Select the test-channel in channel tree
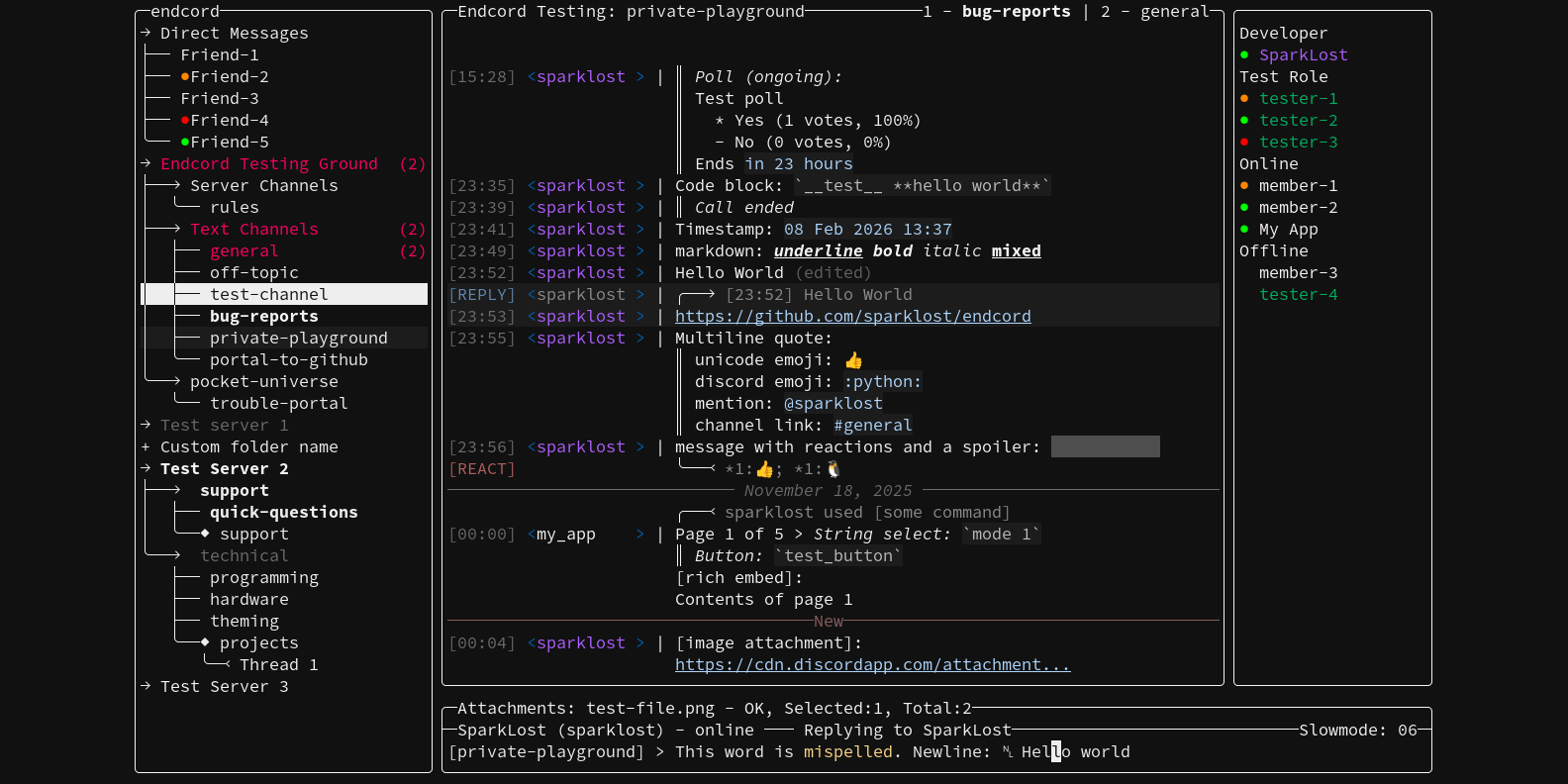 [x=268, y=295]
